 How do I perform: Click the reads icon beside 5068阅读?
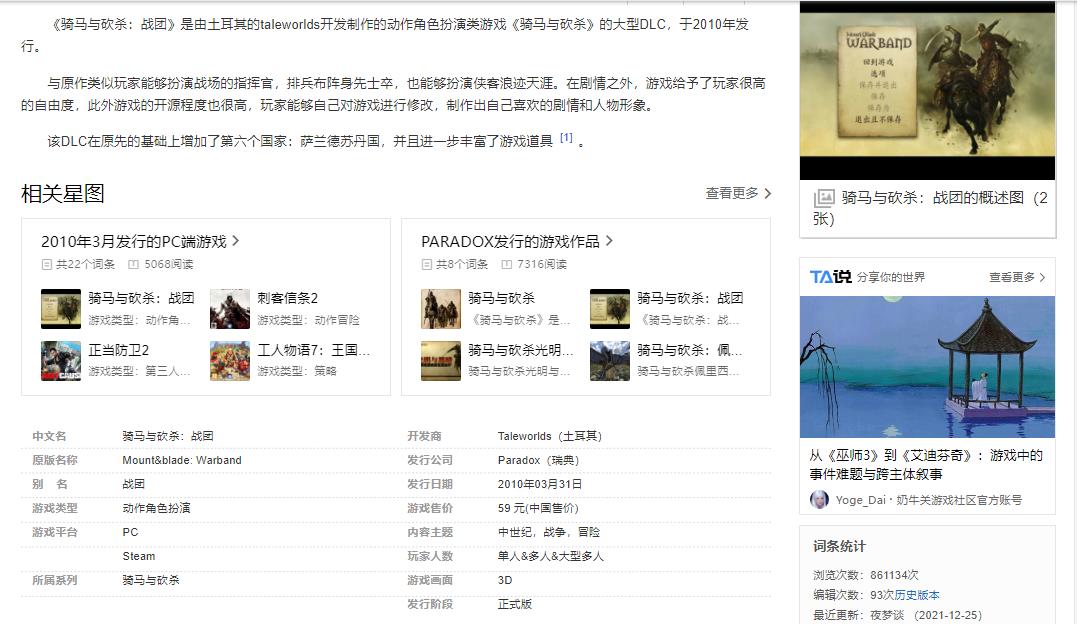tap(133, 264)
